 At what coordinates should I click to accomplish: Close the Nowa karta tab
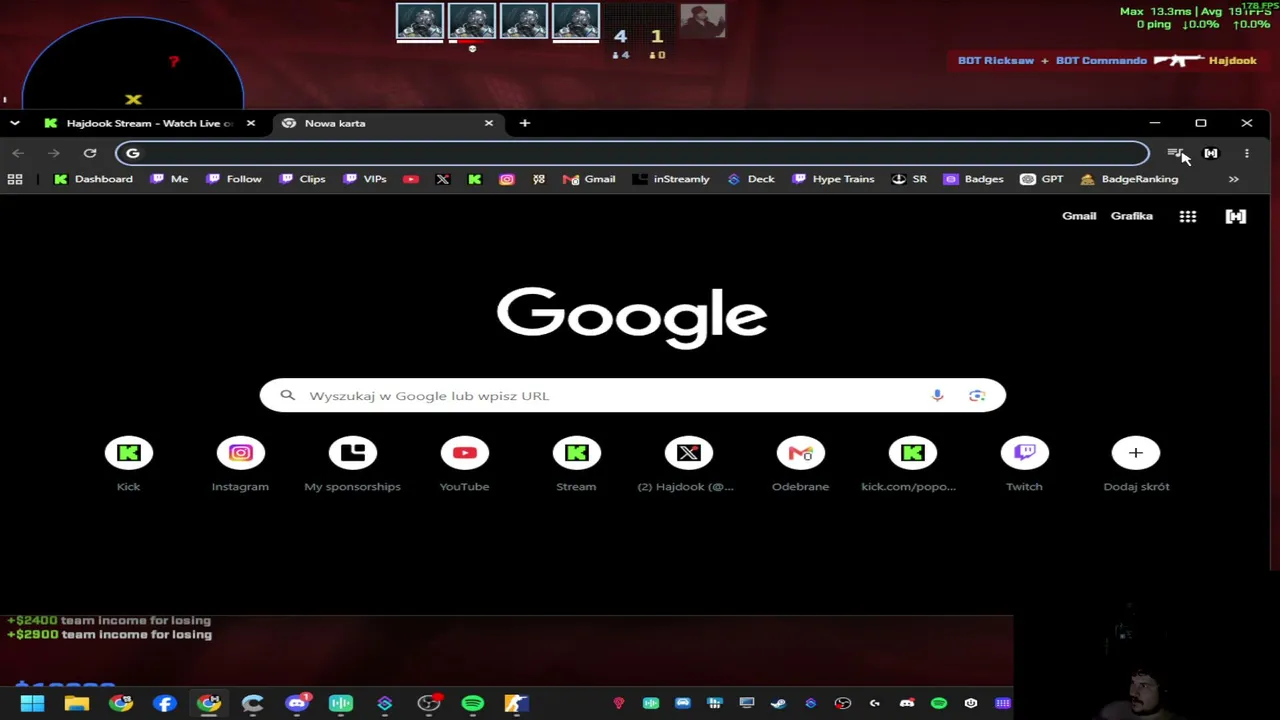[488, 123]
